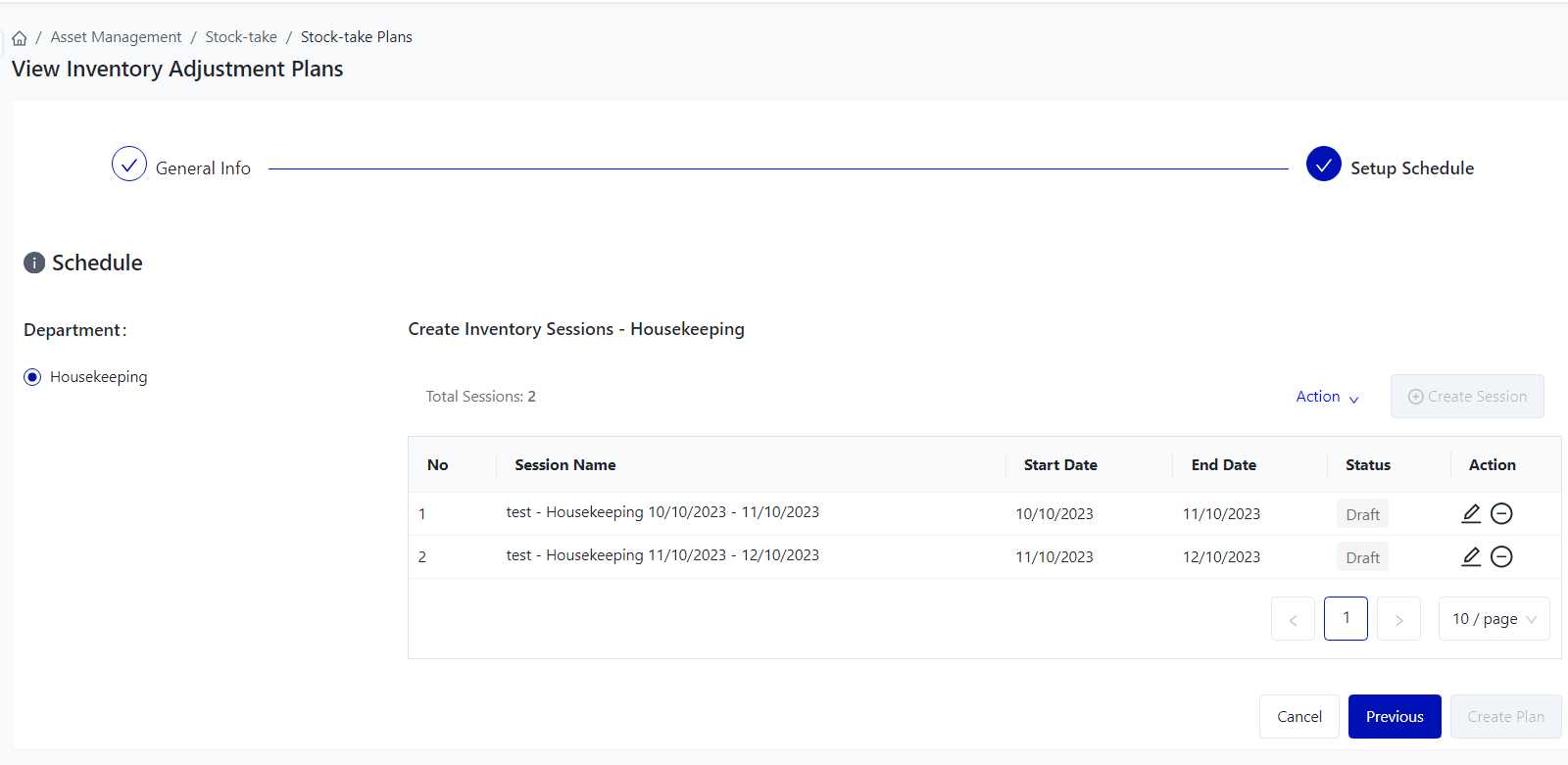Click the Create Plan button
This screenshot has width=1568, height=765.
point(1505,716)
